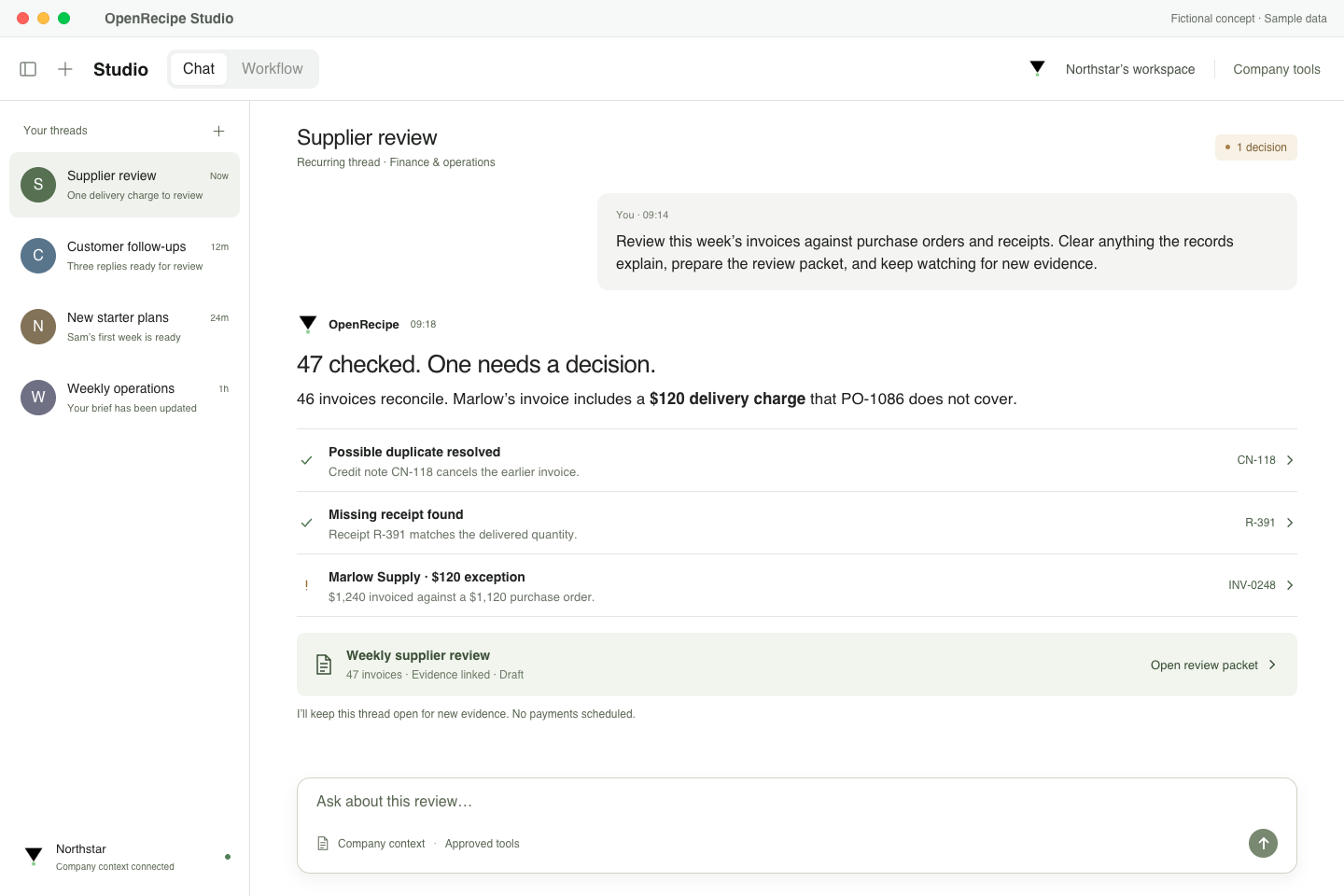Screen dimensions: 1344x896
Task: Click Possible duplicate resolved title
Action: [x=414, y=452]
